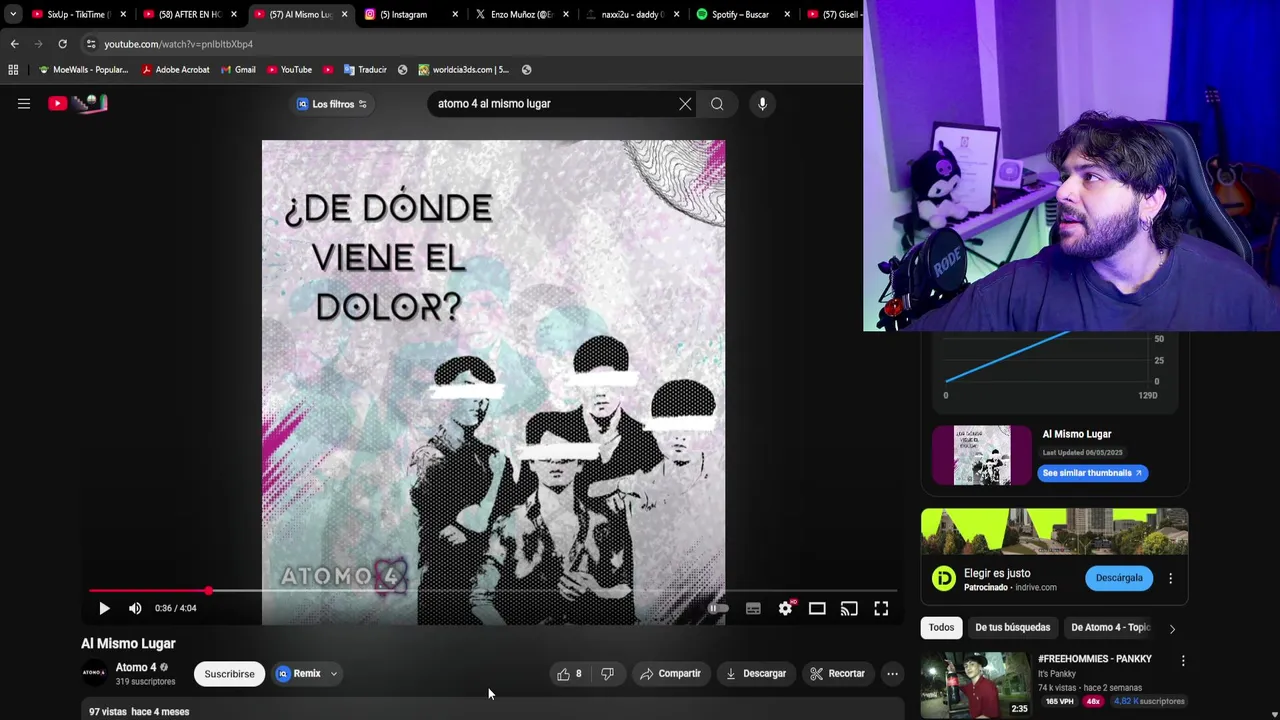Image resolution: width=1280 pixels, height=720 pixels.
Task: Open the Gmail bookmark
Action: 238,70
